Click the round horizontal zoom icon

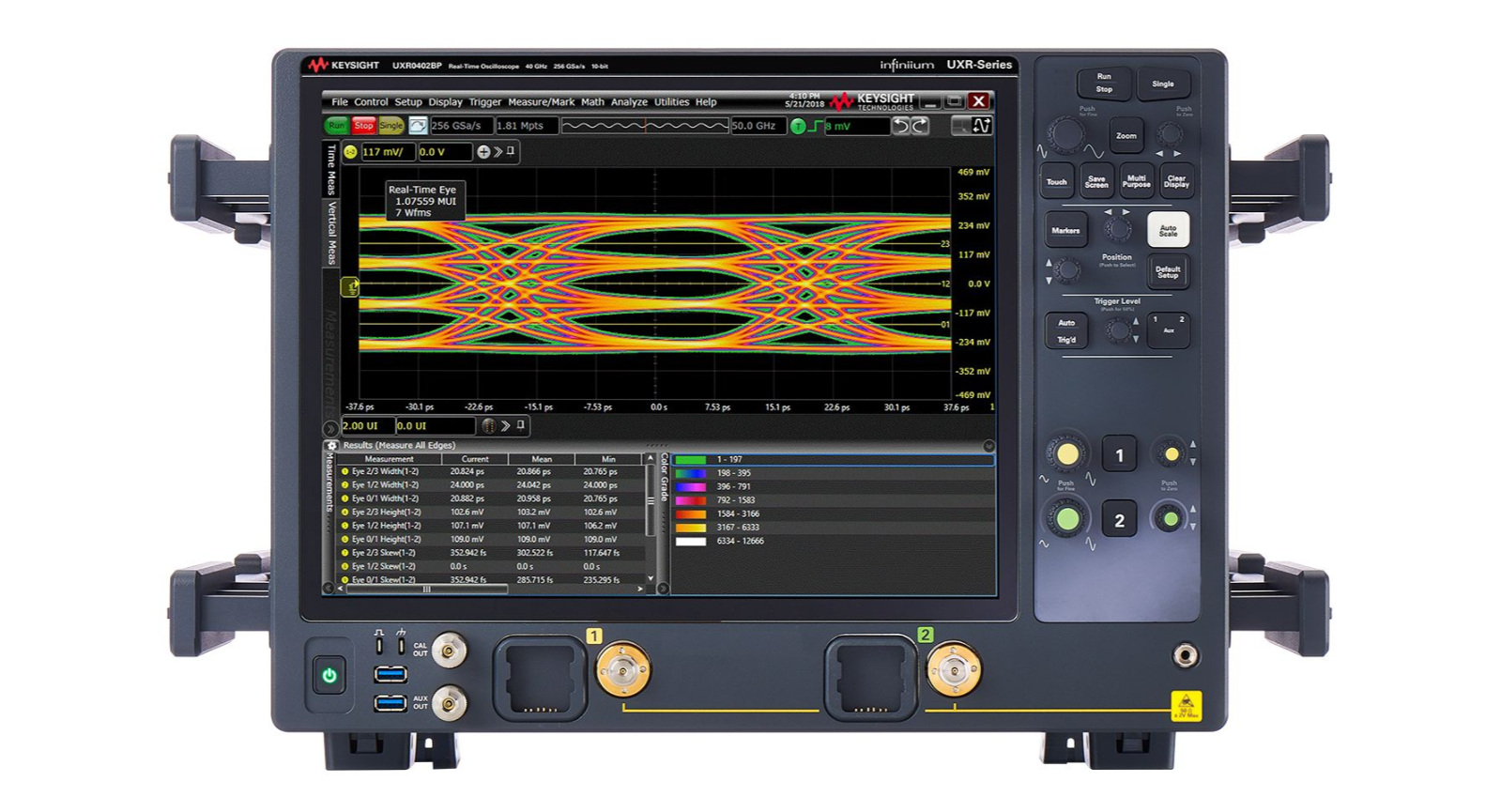pyautogui.click(x=488, y=426)
